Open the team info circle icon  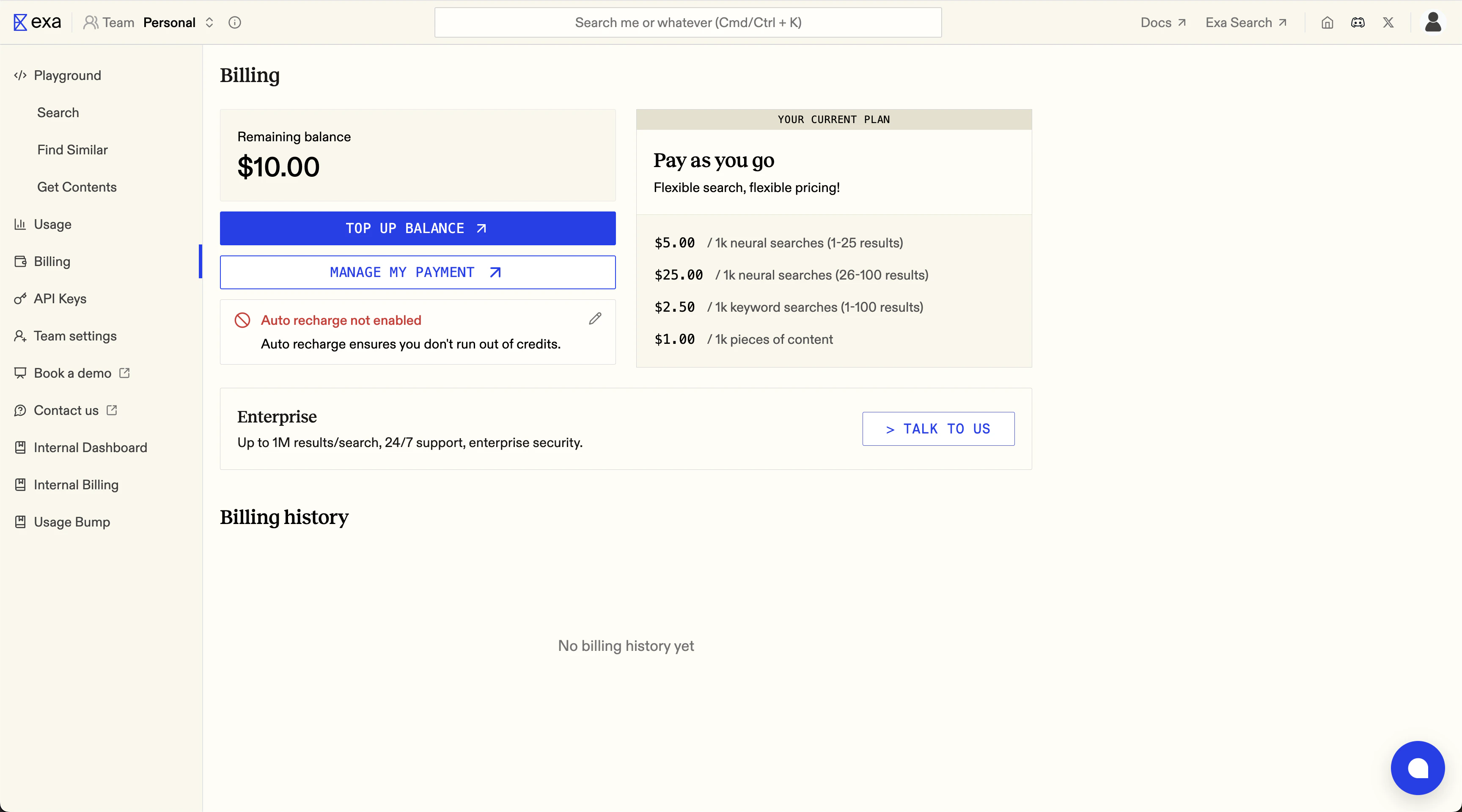234,22
